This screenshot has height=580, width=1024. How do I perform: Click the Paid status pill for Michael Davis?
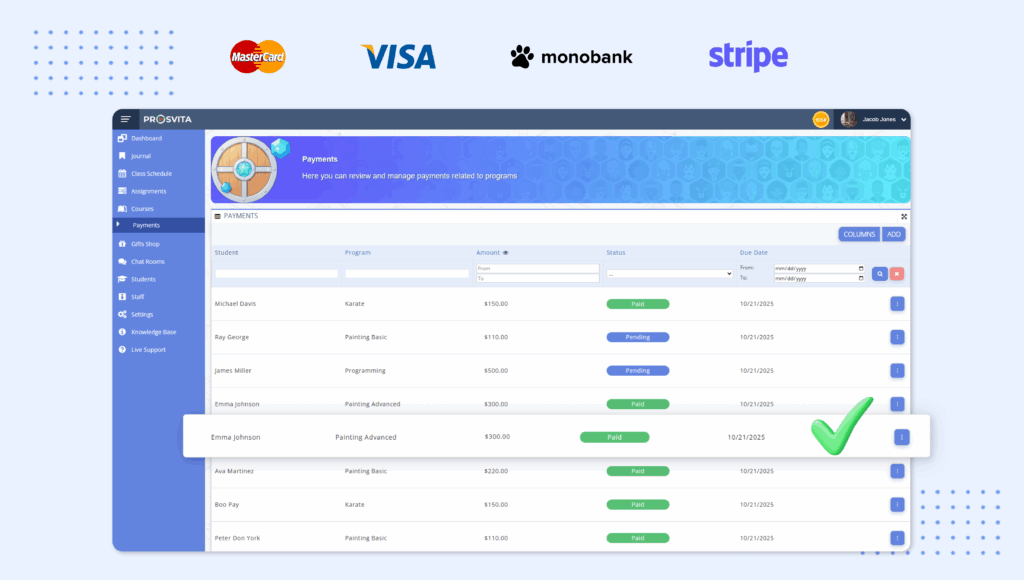click(638, 304)
